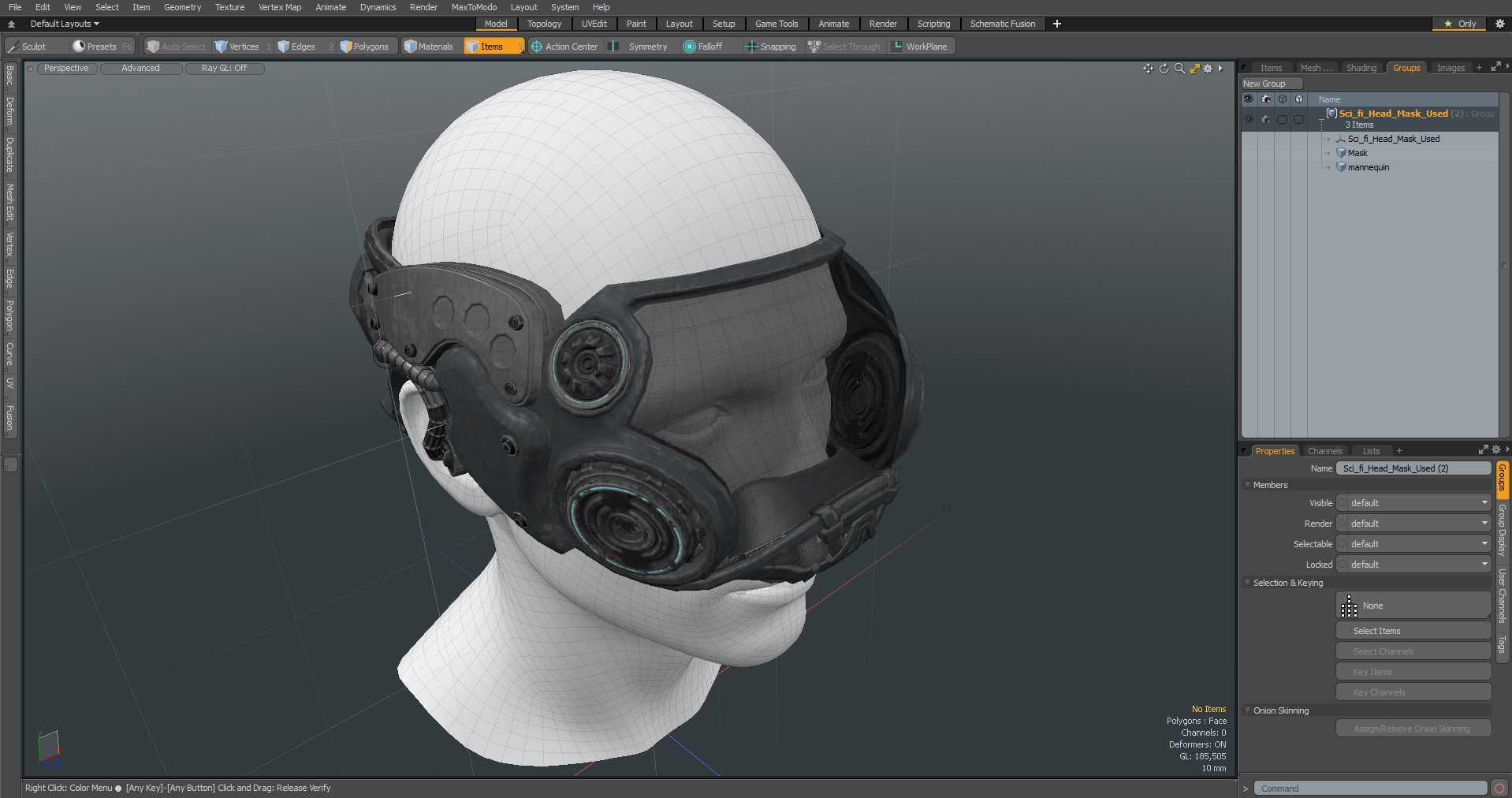Open layout settings gear at top right

(x=1499, y=24)
